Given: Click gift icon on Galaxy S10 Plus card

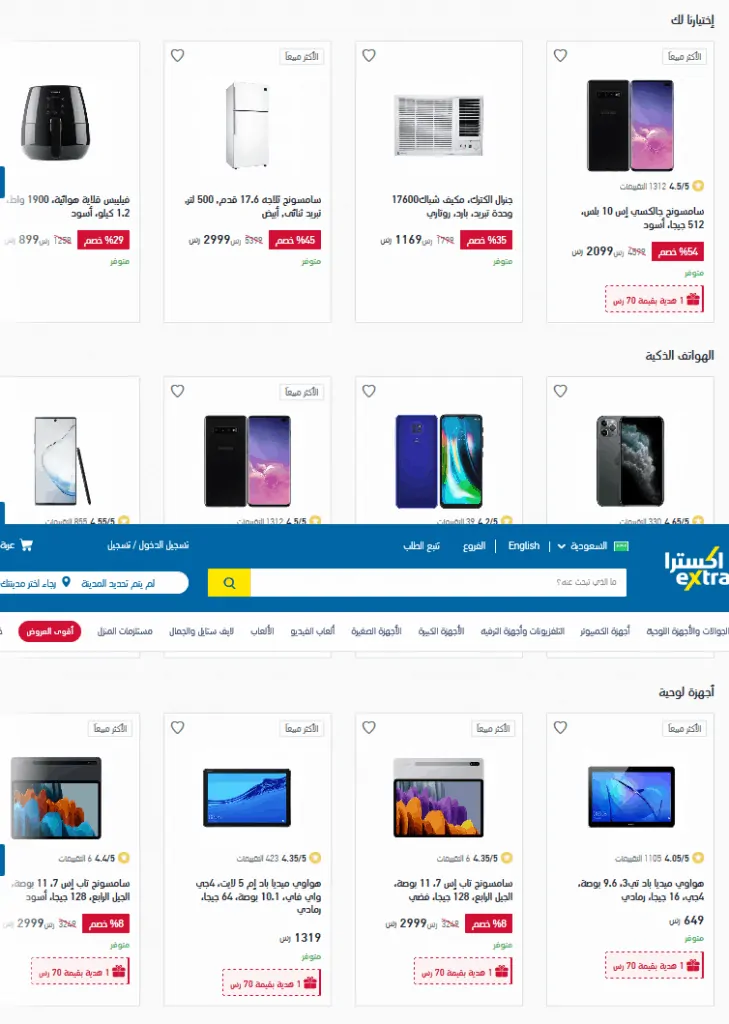Looking at the screenshot, I should click(x=693, y=300).
